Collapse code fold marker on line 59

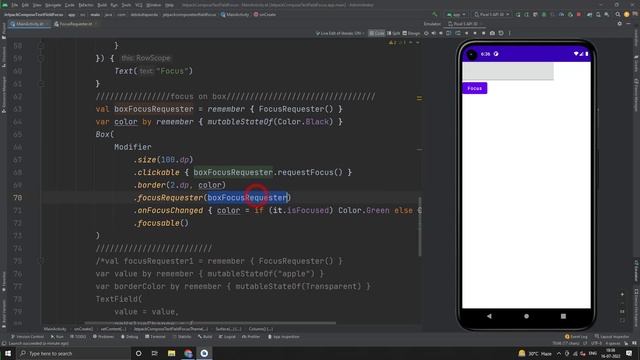[41, 58]
